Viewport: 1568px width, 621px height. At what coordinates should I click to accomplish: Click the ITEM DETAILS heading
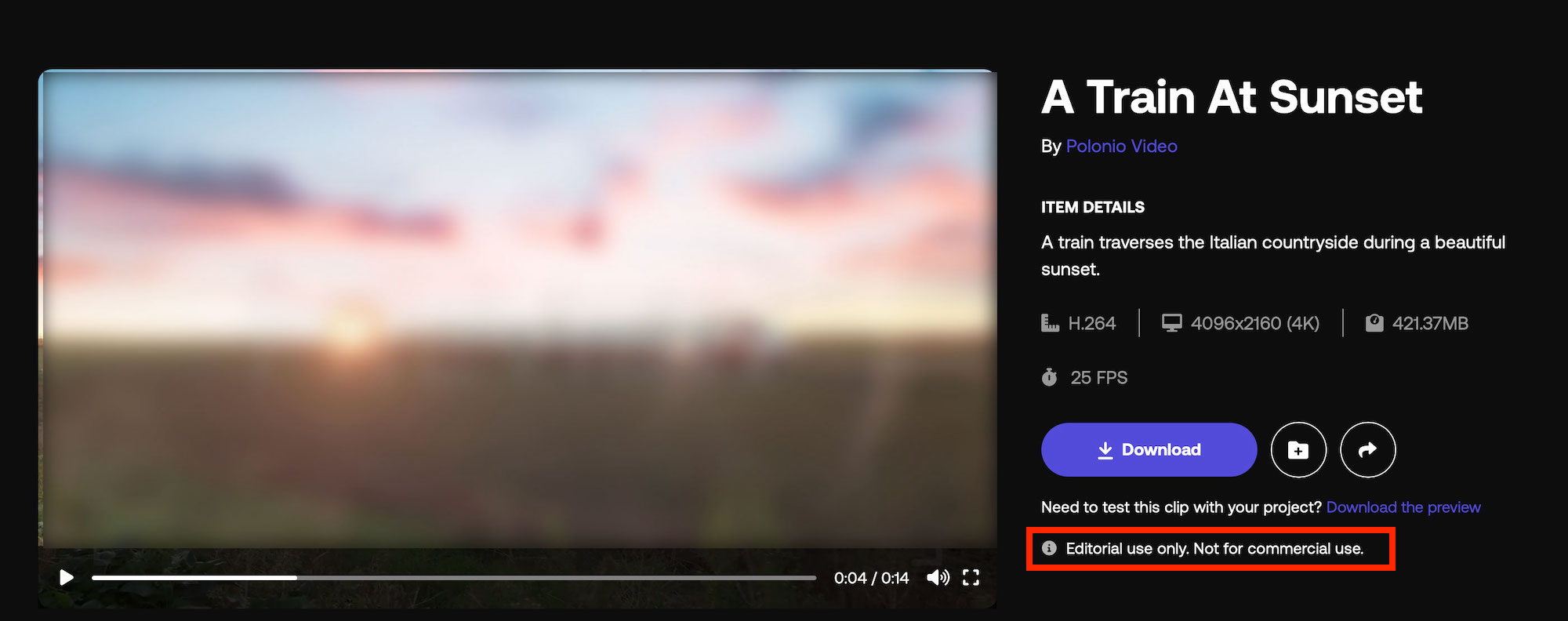tap(1092, 208)
